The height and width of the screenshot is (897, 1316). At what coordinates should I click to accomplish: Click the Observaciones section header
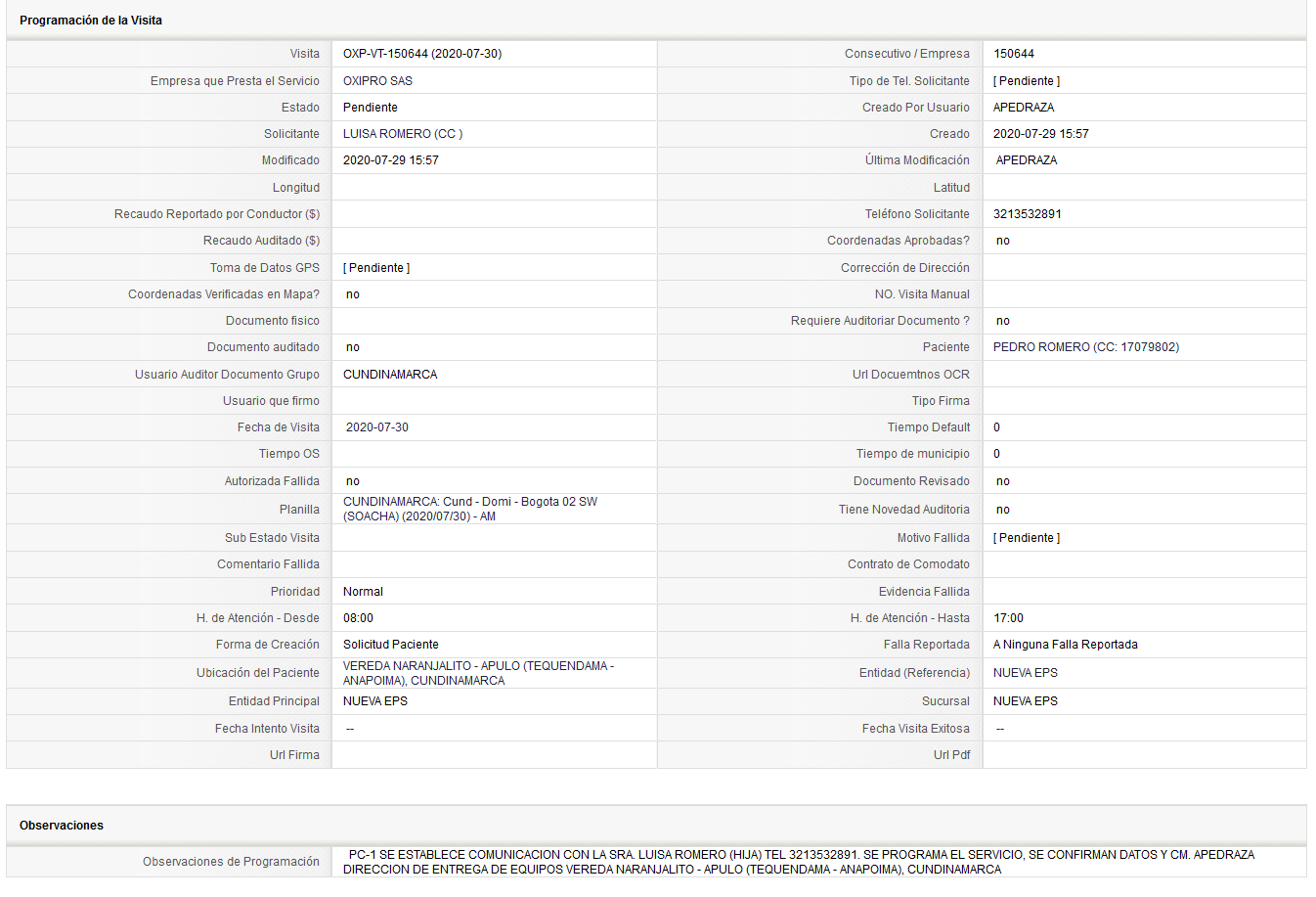click(62, 826)
